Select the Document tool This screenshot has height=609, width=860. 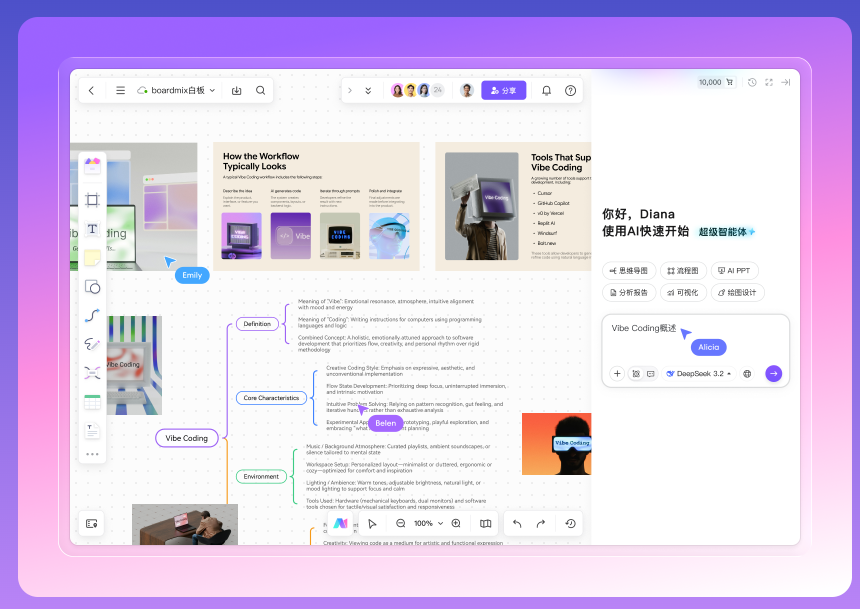(x=92, y=431)
